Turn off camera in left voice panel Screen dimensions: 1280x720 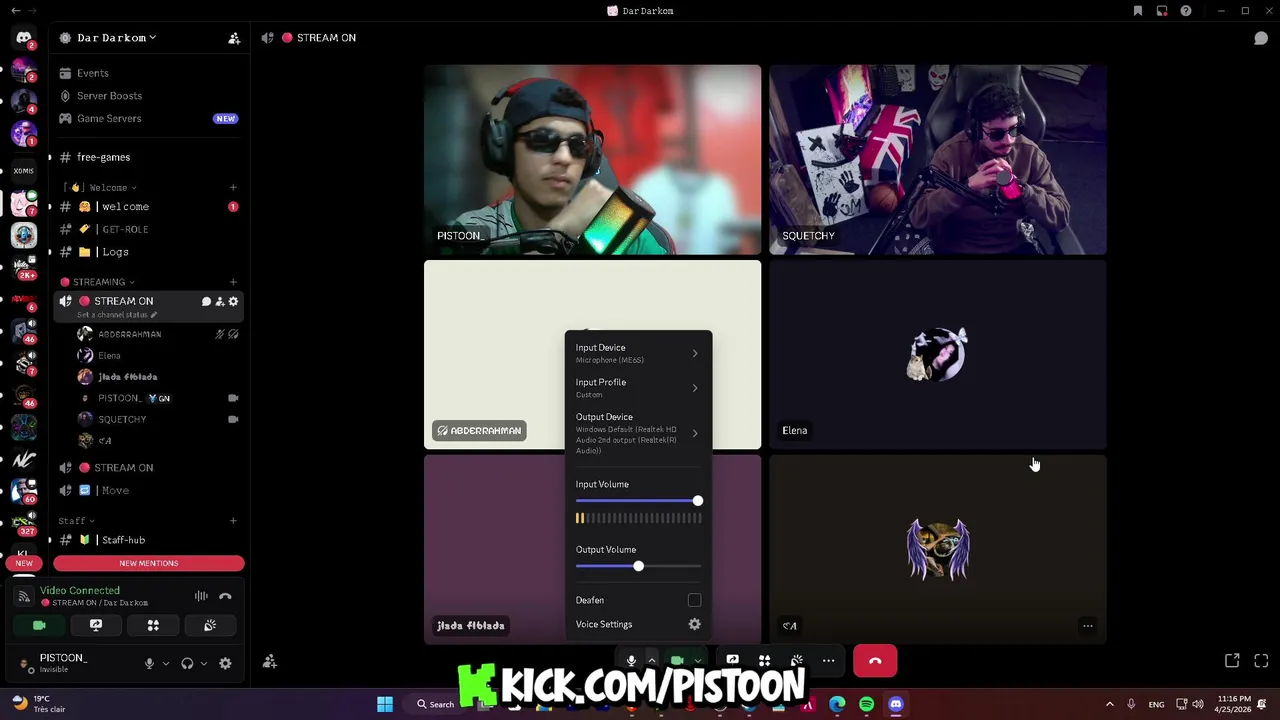(39, 625)
